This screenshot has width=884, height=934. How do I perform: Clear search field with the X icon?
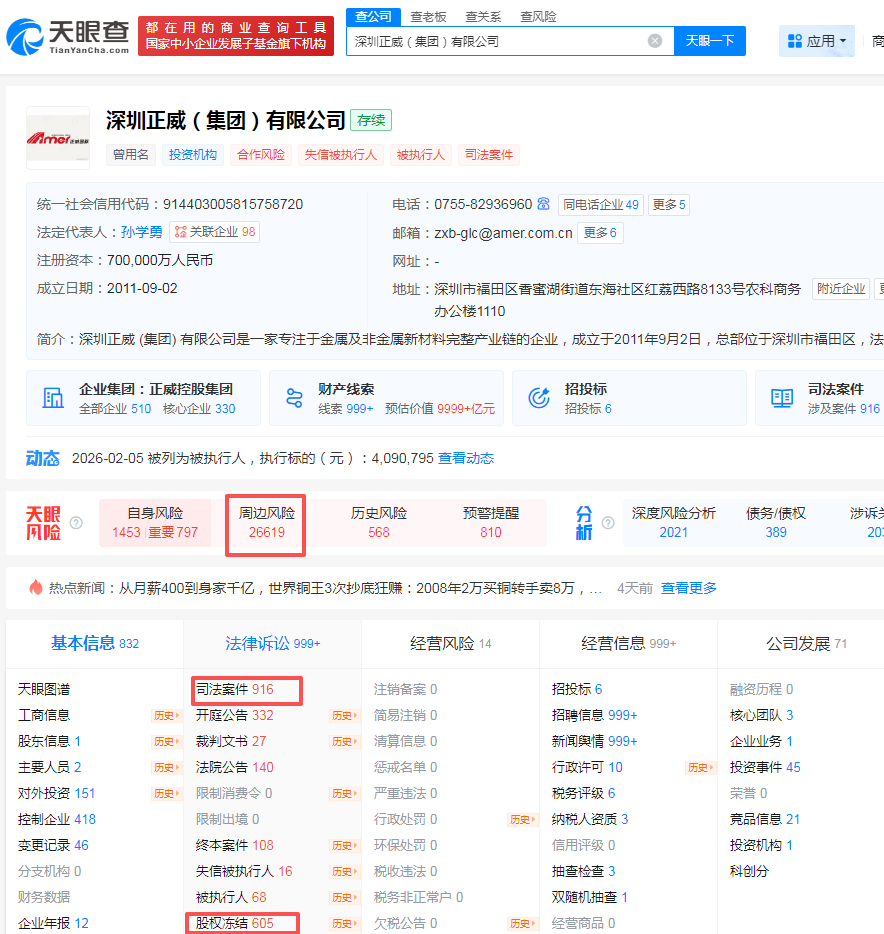tap(655, 41)
